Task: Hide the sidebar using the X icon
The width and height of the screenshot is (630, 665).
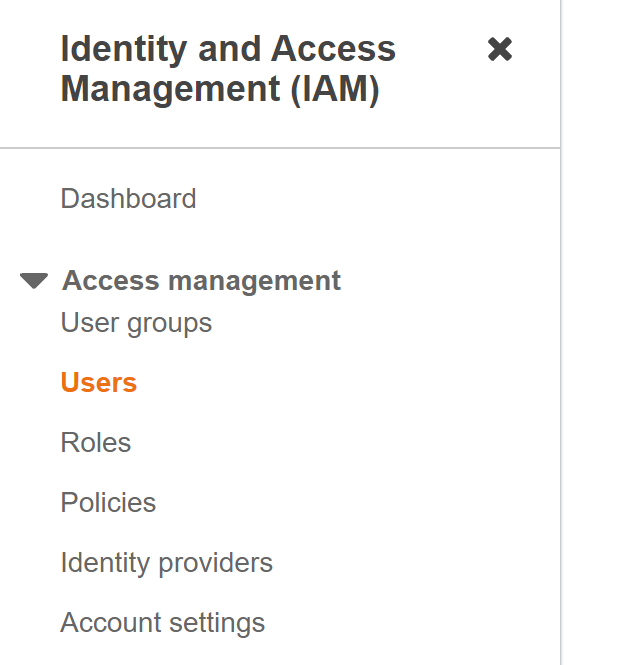Action: click(x=499, y=49)
